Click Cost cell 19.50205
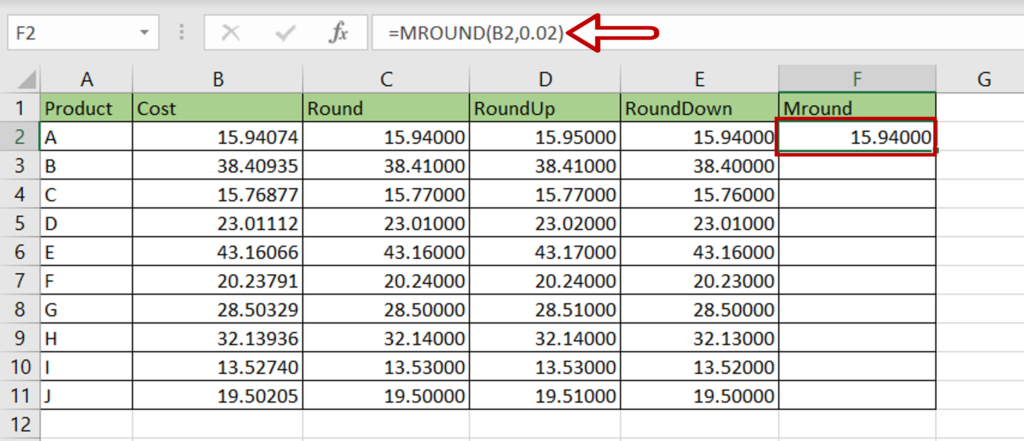This screenshot has width=1024, height=441. point(217,395)
